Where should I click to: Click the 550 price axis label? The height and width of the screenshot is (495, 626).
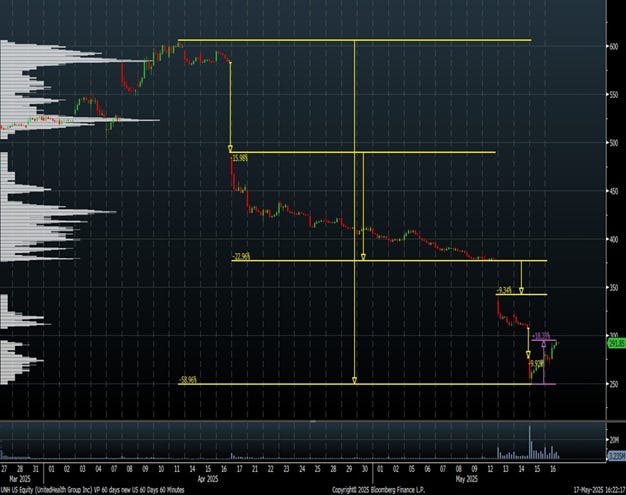tap(613, 95)
